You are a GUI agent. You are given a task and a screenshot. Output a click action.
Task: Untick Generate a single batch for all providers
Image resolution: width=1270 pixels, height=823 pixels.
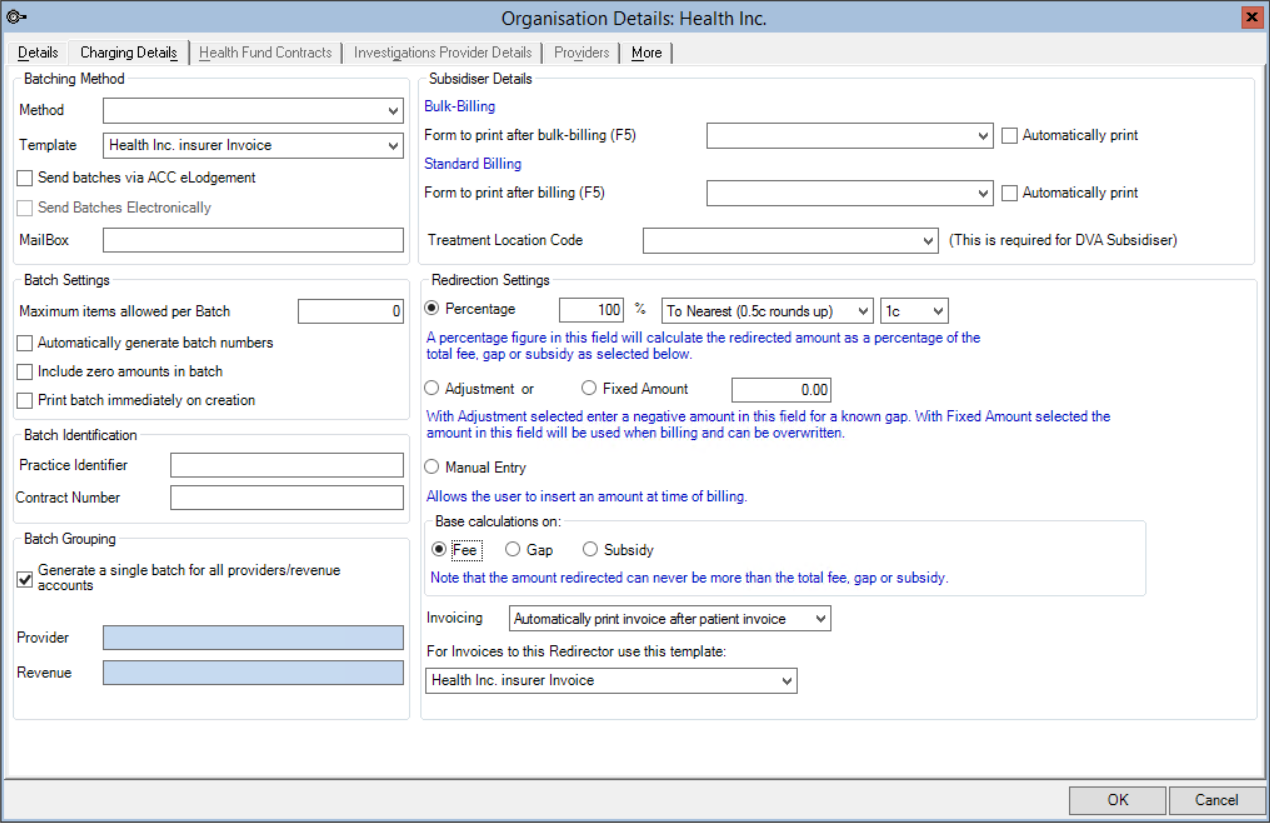[x=25, y=579]
